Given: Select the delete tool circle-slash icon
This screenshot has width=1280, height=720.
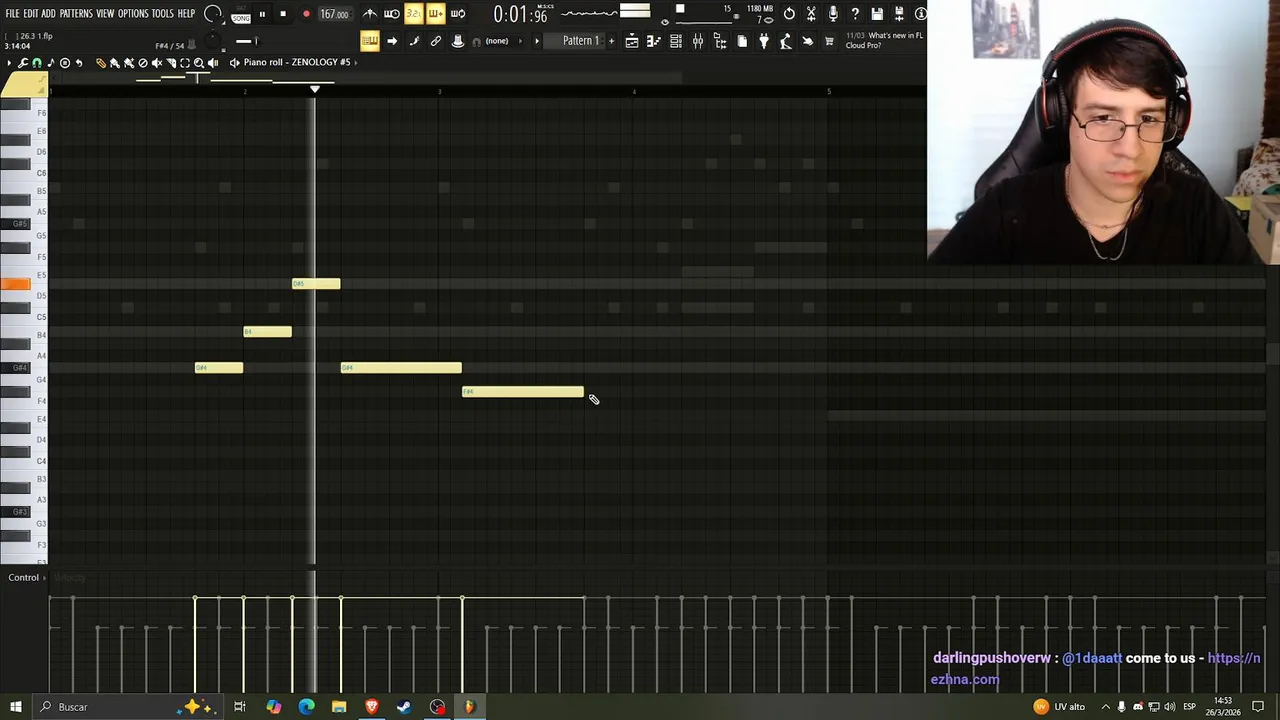Looking at the screenshot, I should coord(142,63).
